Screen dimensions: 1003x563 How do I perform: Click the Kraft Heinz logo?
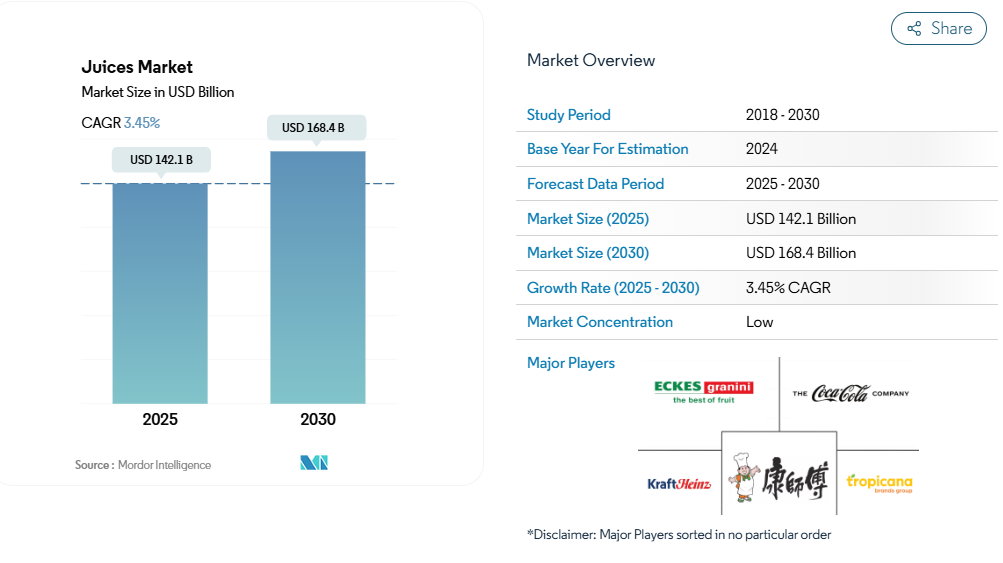679,484
